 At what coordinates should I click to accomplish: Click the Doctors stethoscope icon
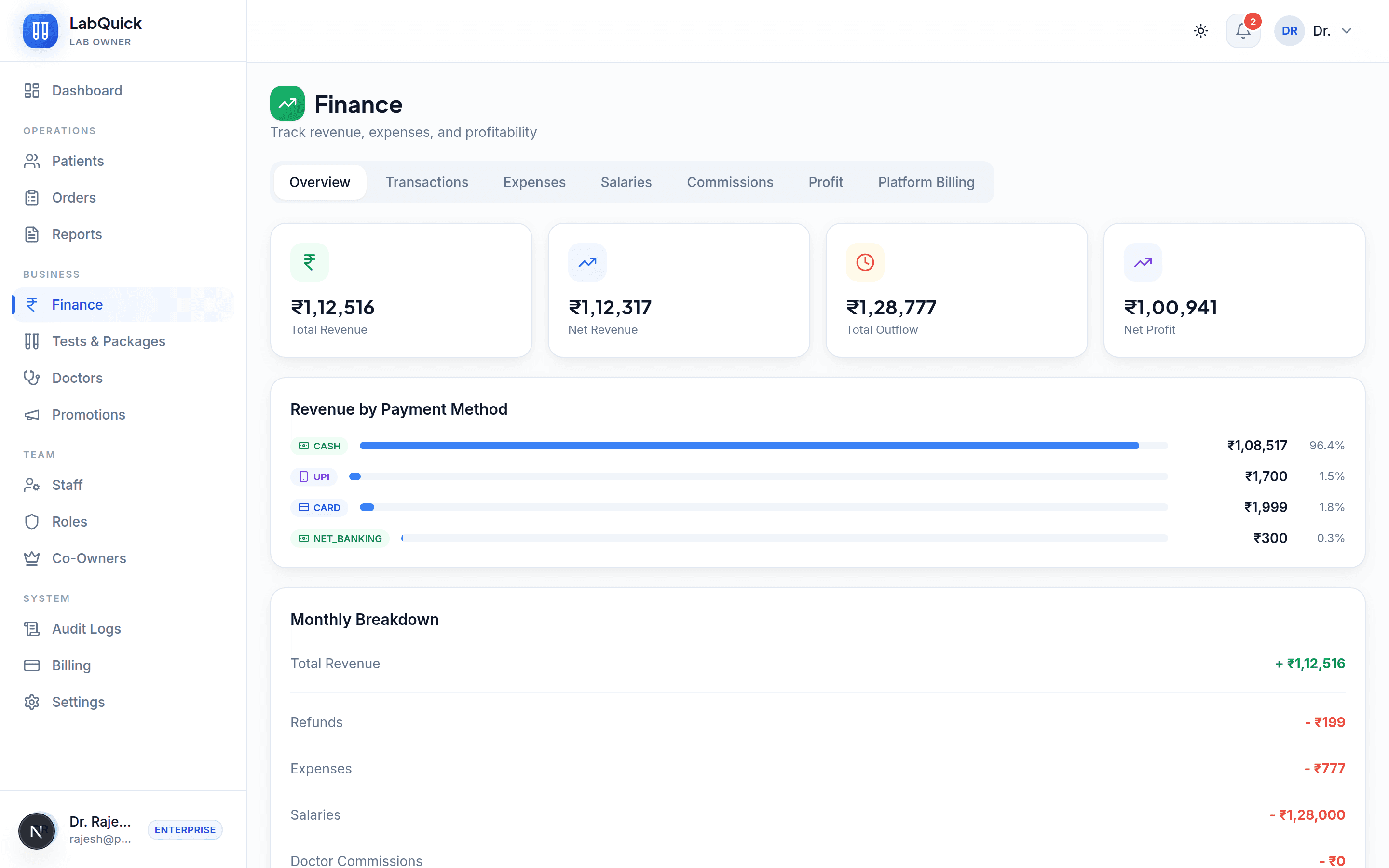tap(31, 378)
